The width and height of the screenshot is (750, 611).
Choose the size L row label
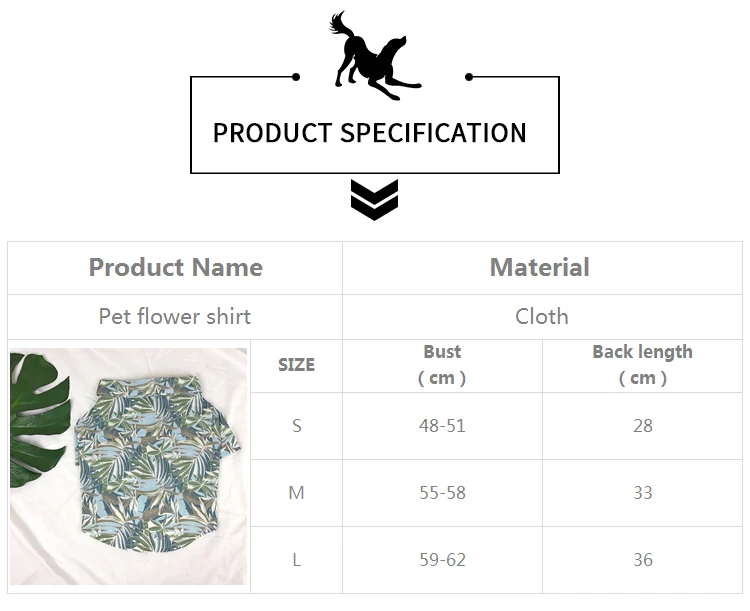coord(297,560)
